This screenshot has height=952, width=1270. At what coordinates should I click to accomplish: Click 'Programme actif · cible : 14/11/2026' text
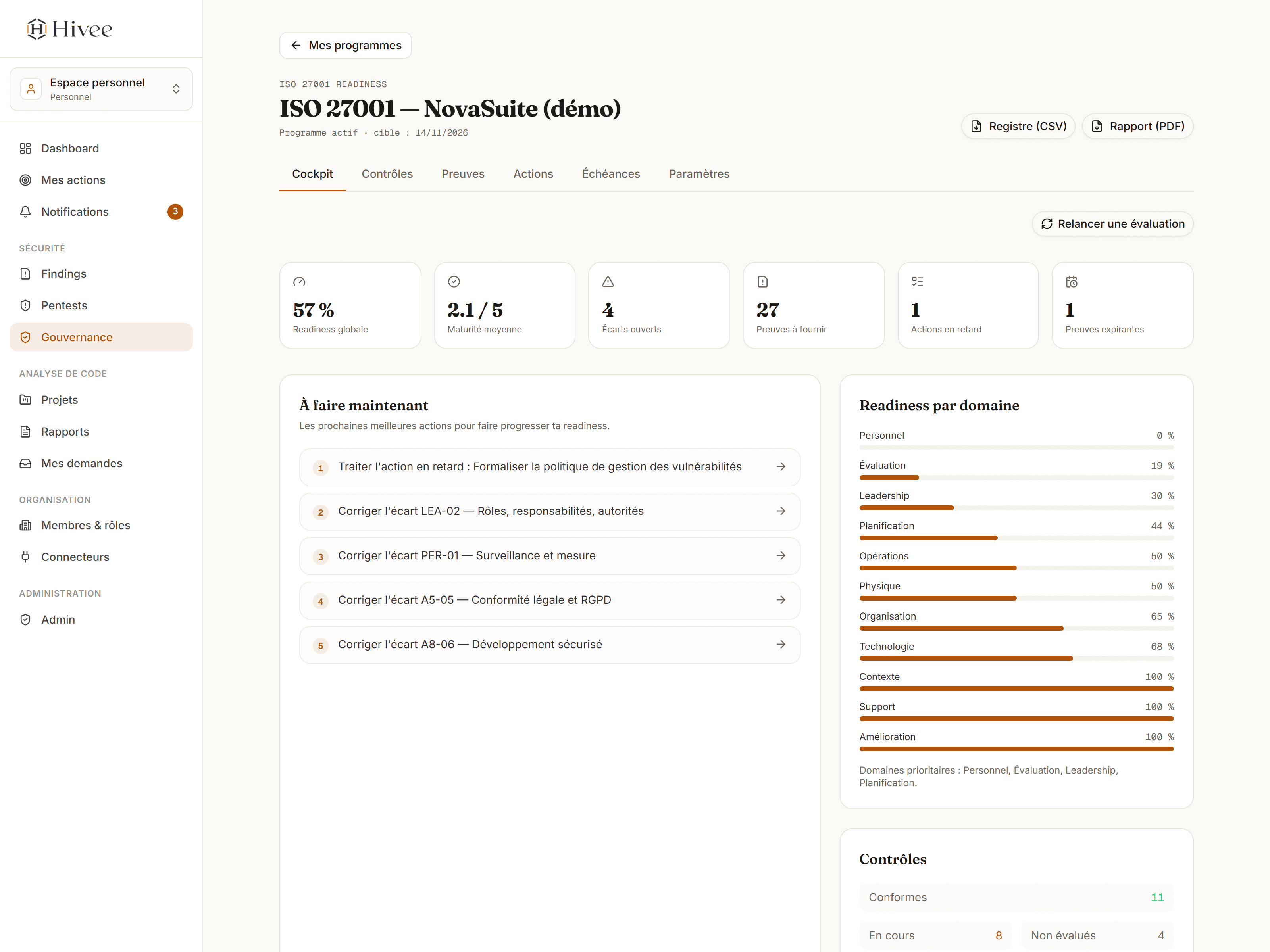[x=374, y=133]
